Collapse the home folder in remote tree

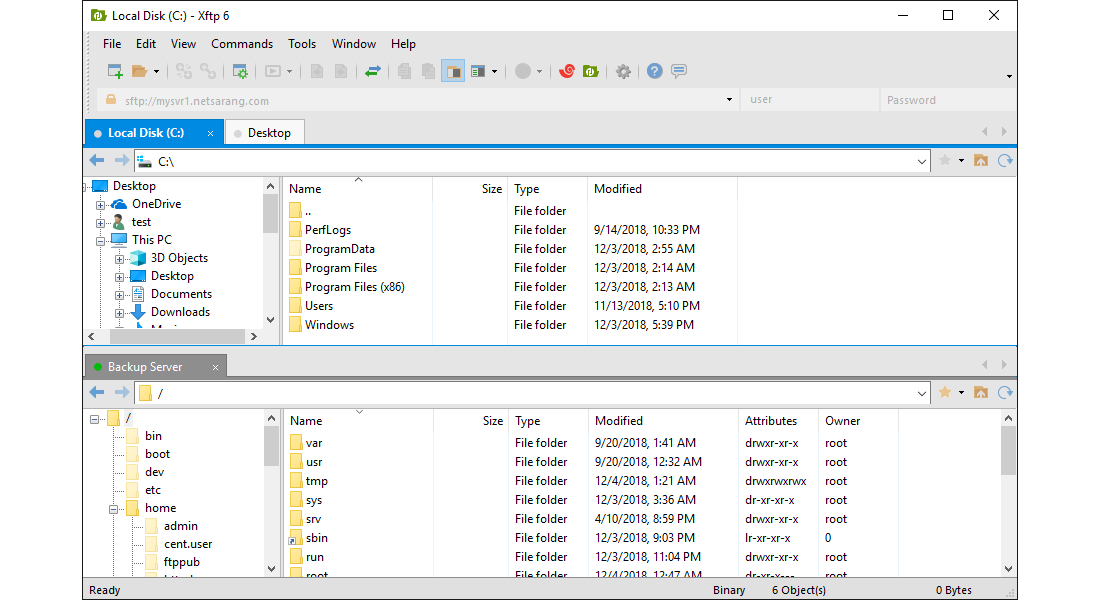point(115,509)
